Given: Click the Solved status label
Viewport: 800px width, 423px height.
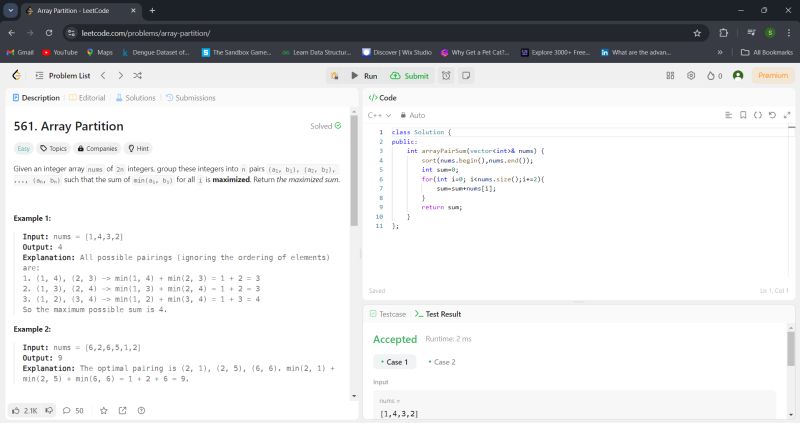Looking at the screenshot, I should (326, 126).
